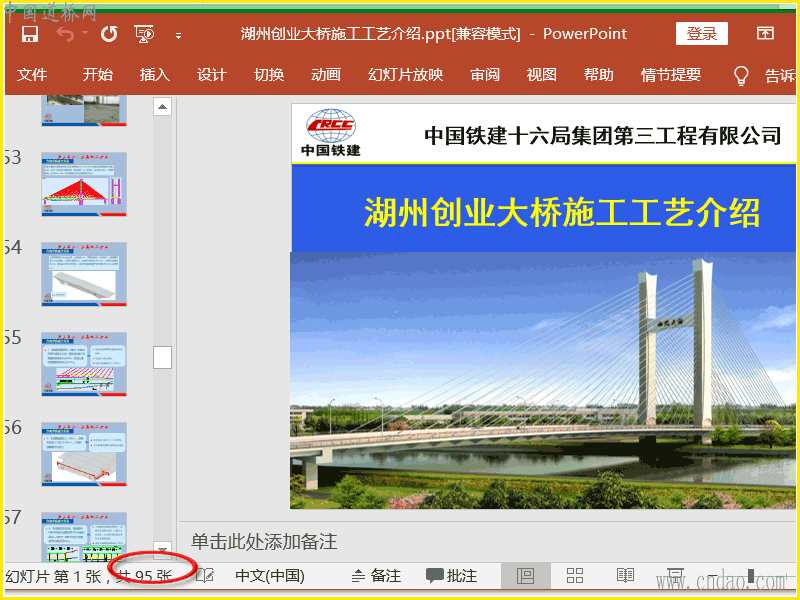Image resolution: width=800 pixels, height=600 pixels.
Task: Open the 视图 ribbon tab
Action: pos(541,75)
